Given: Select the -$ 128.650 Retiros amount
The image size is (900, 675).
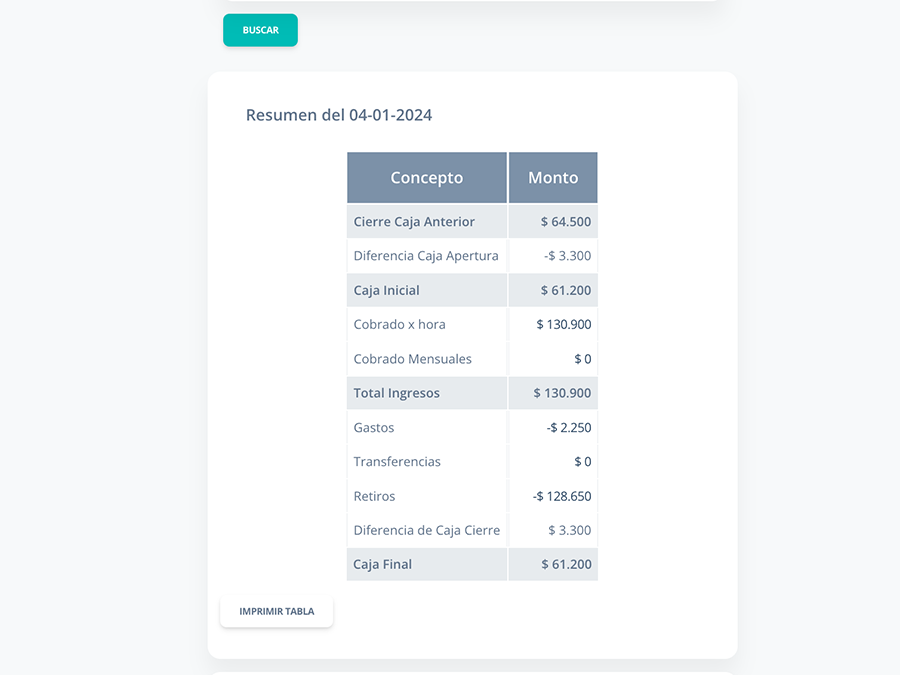Looking at the screenshot, I should [562, 496].
